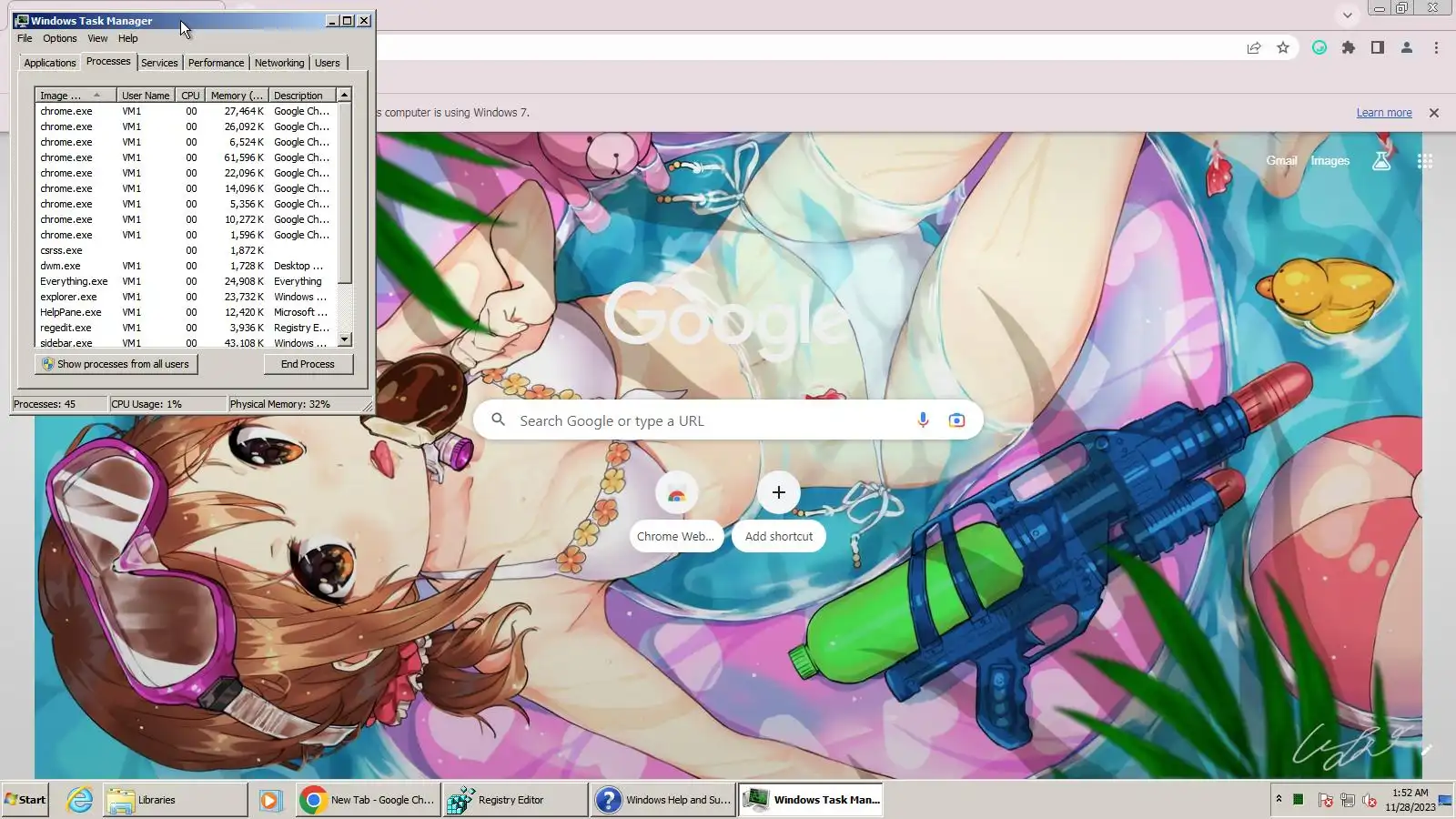The width and height of the screenshot is (1456, 819).
Task: Open the View menu in Task Manager
Action: tap(97, 38)
